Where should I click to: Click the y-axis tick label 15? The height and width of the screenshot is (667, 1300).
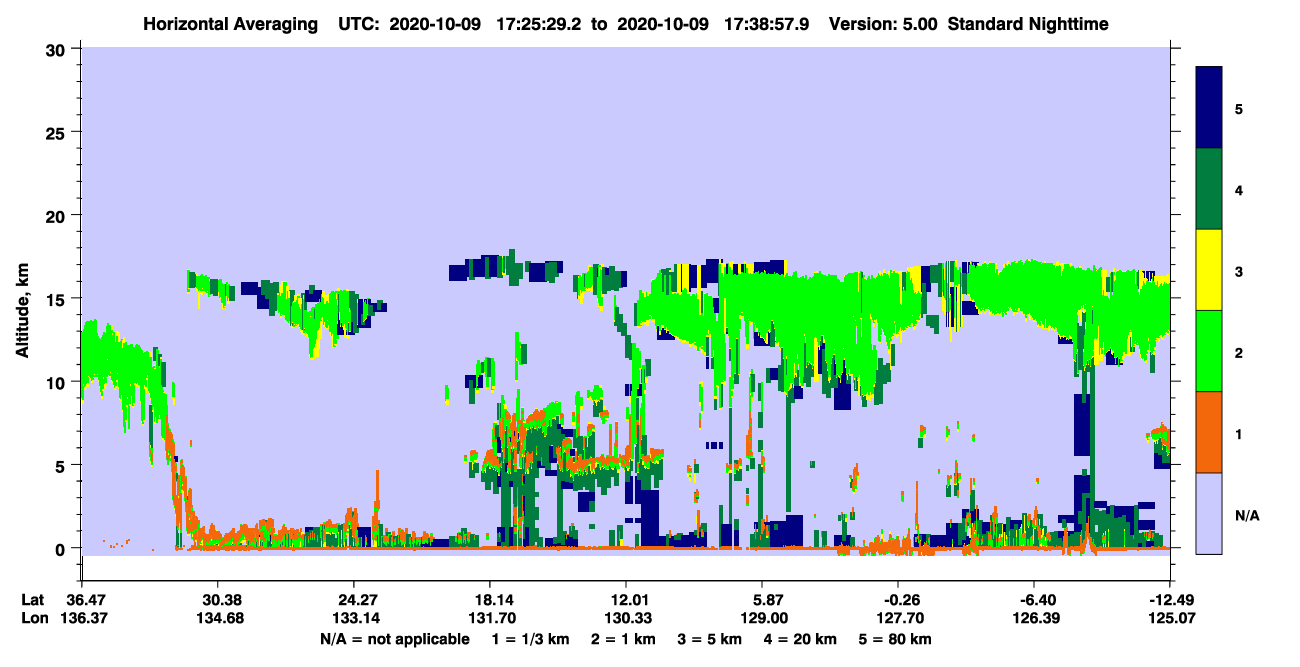point(58,298)
